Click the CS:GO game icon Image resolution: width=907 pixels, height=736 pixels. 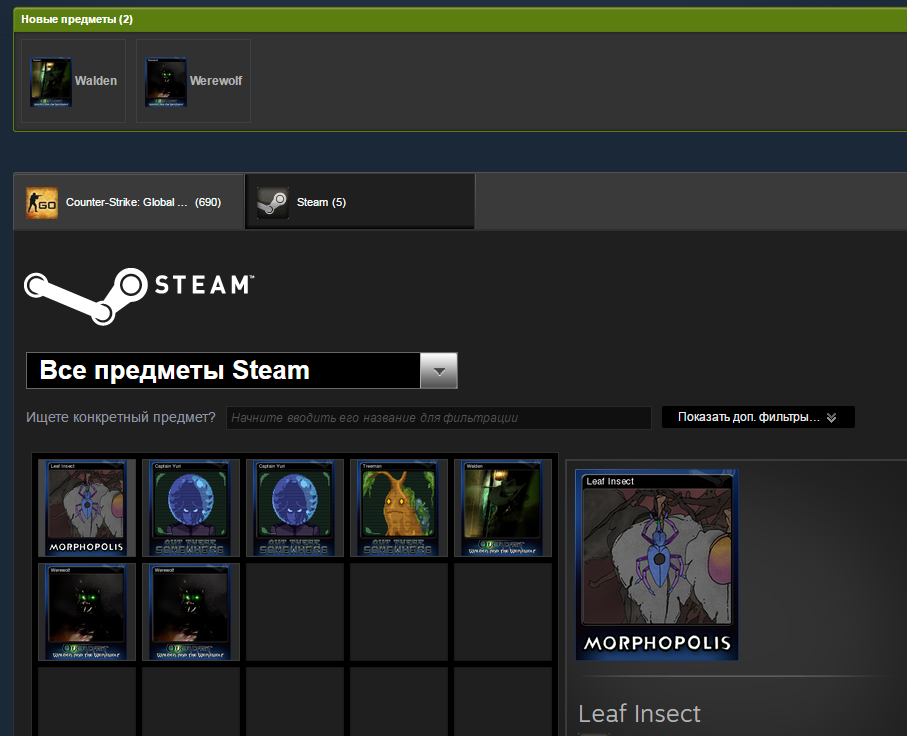[x=42, y=202]
